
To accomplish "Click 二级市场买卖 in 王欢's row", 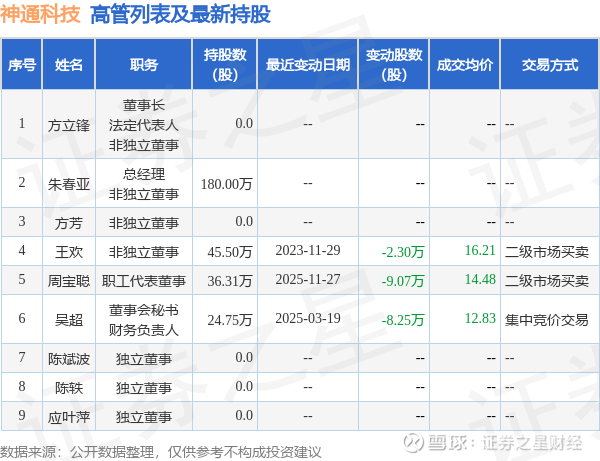I will click(x=546, y=252).
